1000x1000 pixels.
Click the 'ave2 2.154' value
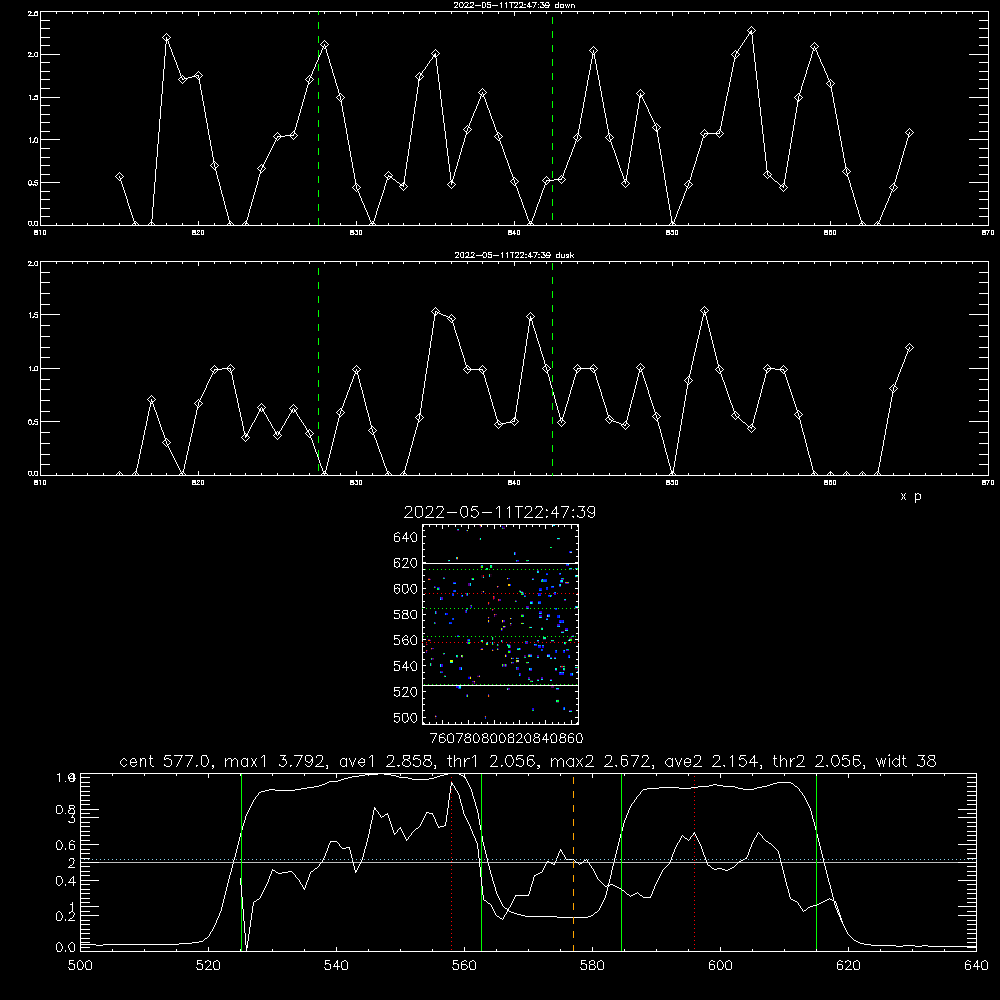coord(712,761)
